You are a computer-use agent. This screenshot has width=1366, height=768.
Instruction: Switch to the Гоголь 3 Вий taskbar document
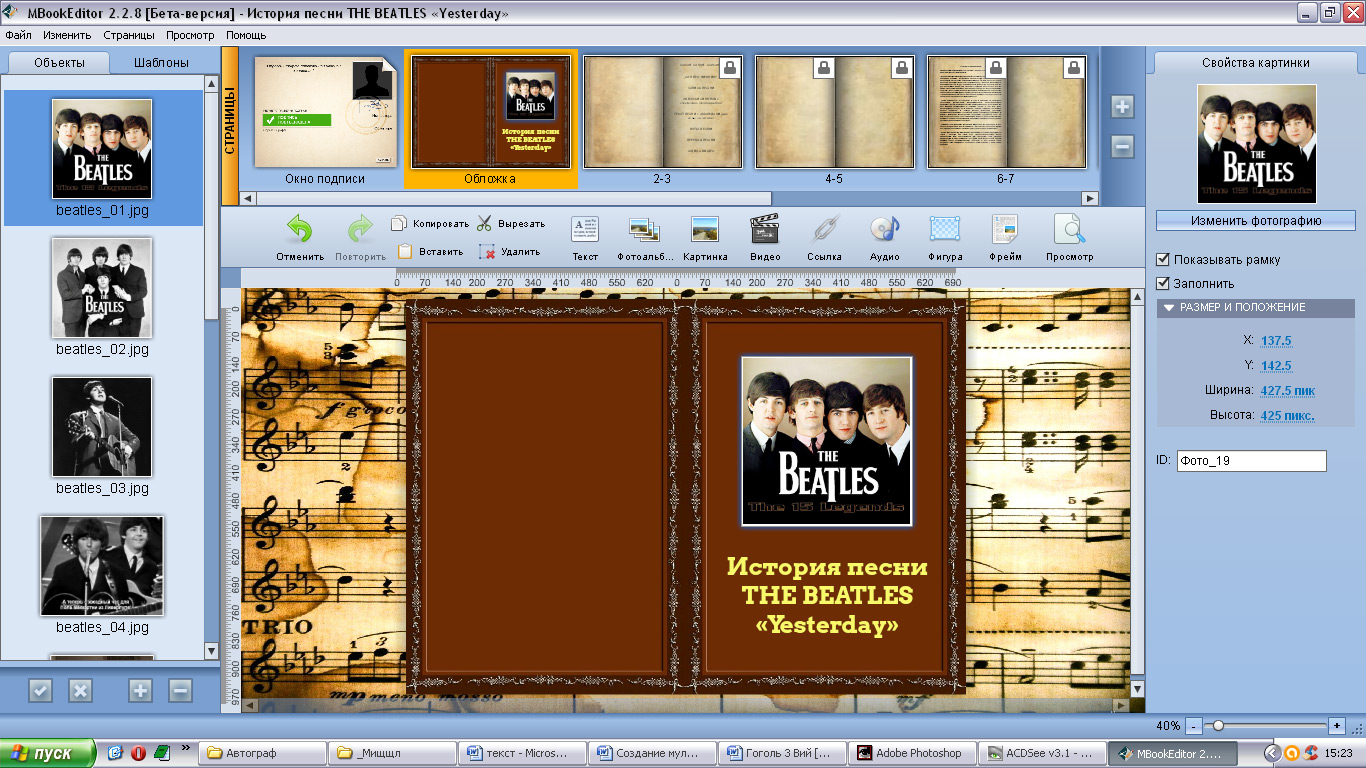tap(782, 753)
